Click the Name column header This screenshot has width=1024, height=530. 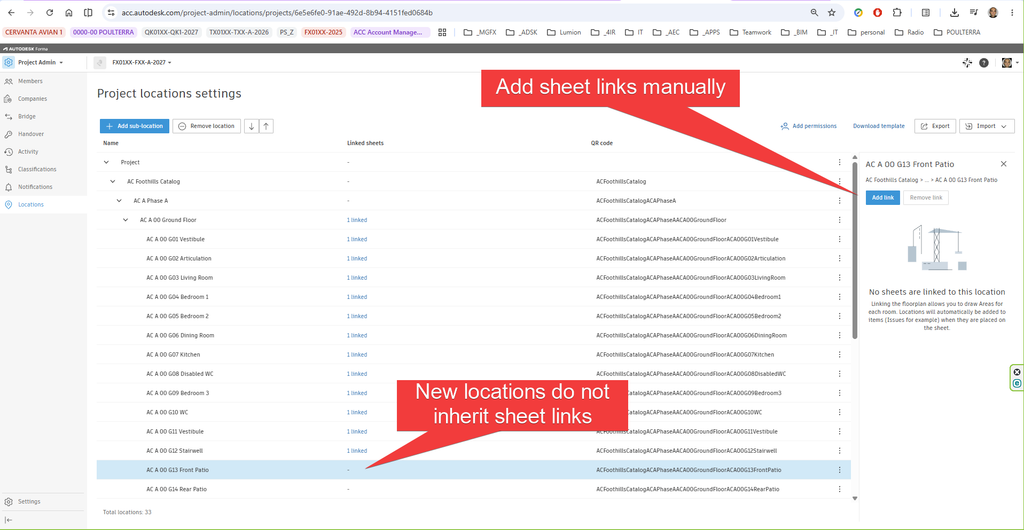pyautogui.click(x=110, y=143)
